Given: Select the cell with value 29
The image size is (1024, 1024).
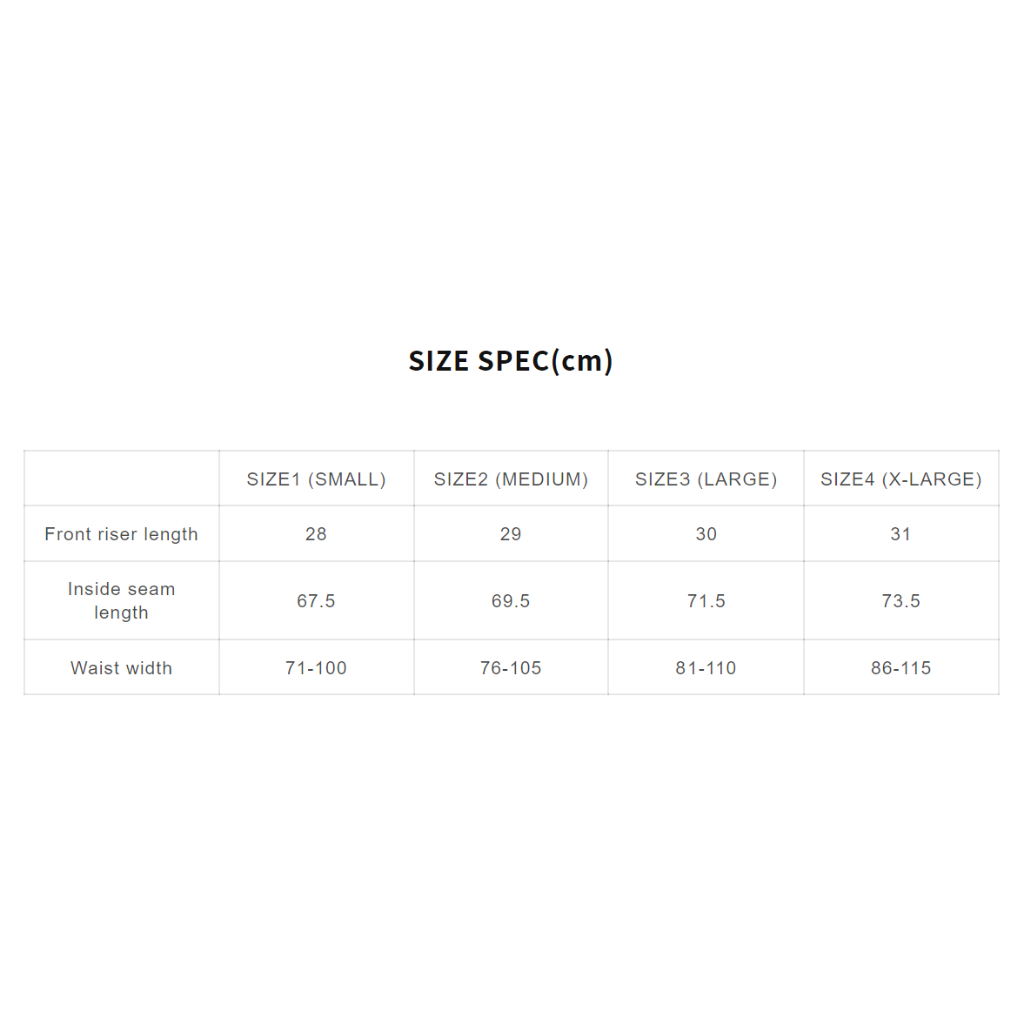Looking at the screenshot, I should pos(511,534).
